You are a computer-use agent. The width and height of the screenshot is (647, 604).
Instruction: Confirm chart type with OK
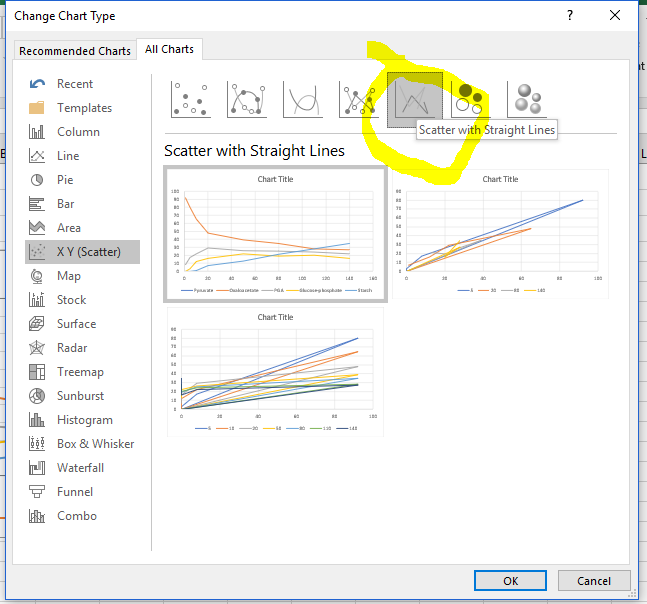510,581
